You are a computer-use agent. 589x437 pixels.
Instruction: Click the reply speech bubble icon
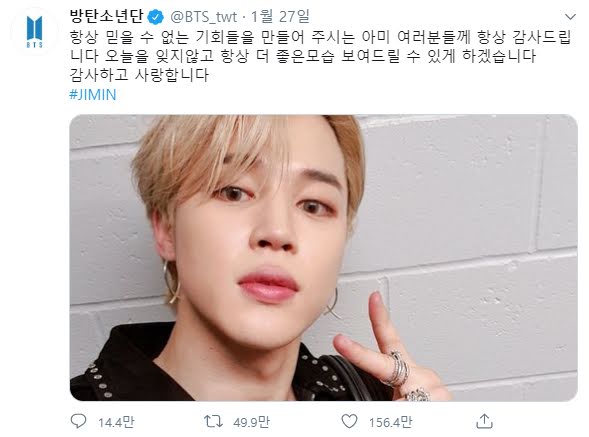tap(78, 421)
